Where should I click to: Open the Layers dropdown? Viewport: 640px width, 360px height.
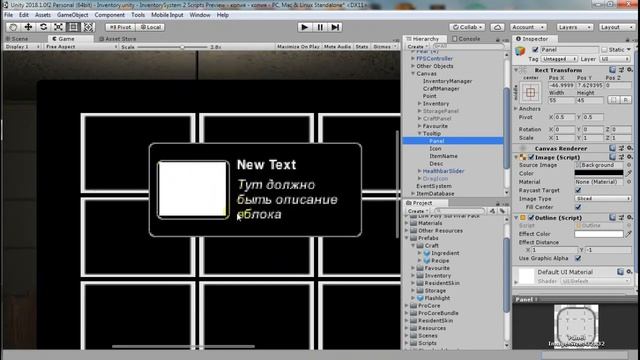click(x=575, y=27)
